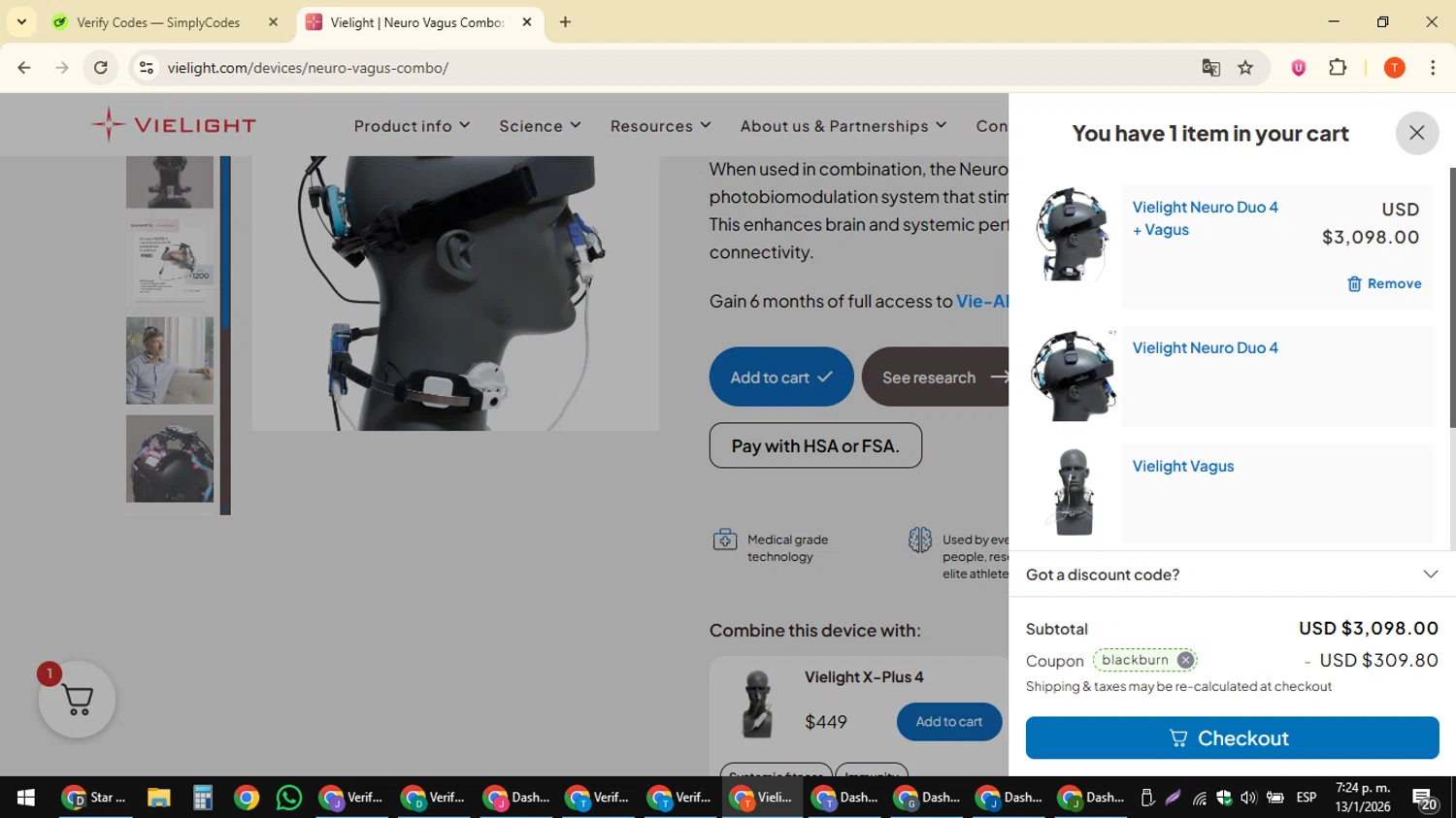The height and width of the screenshot is (818, 1456).
Task: Open File Explorer from taskbar
Action: point(159,798)
